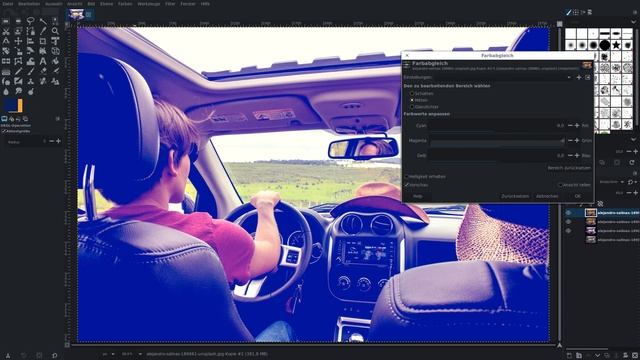640x360 pixels.
Task: Click Abbrechen in the Farbabgleich dialog
Action: tap(547, 196)
